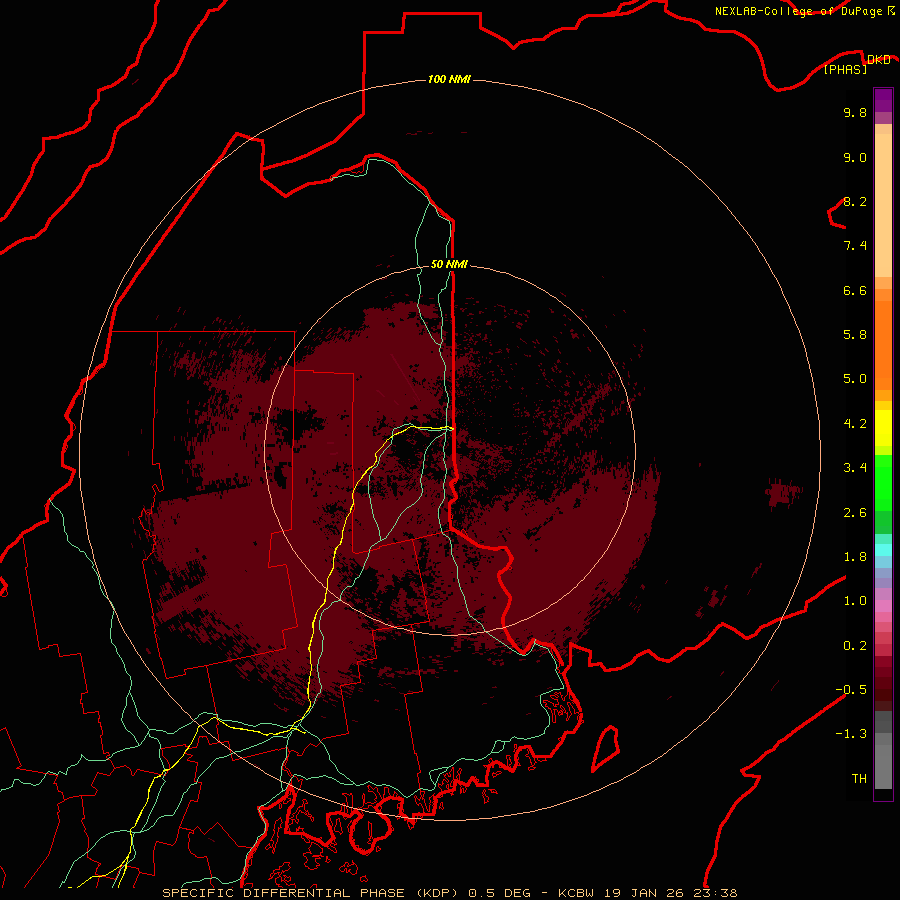This screenshot has width=900, height=900.
Task: Click the -1.3 value on color scale
Action: click(851, 734)
